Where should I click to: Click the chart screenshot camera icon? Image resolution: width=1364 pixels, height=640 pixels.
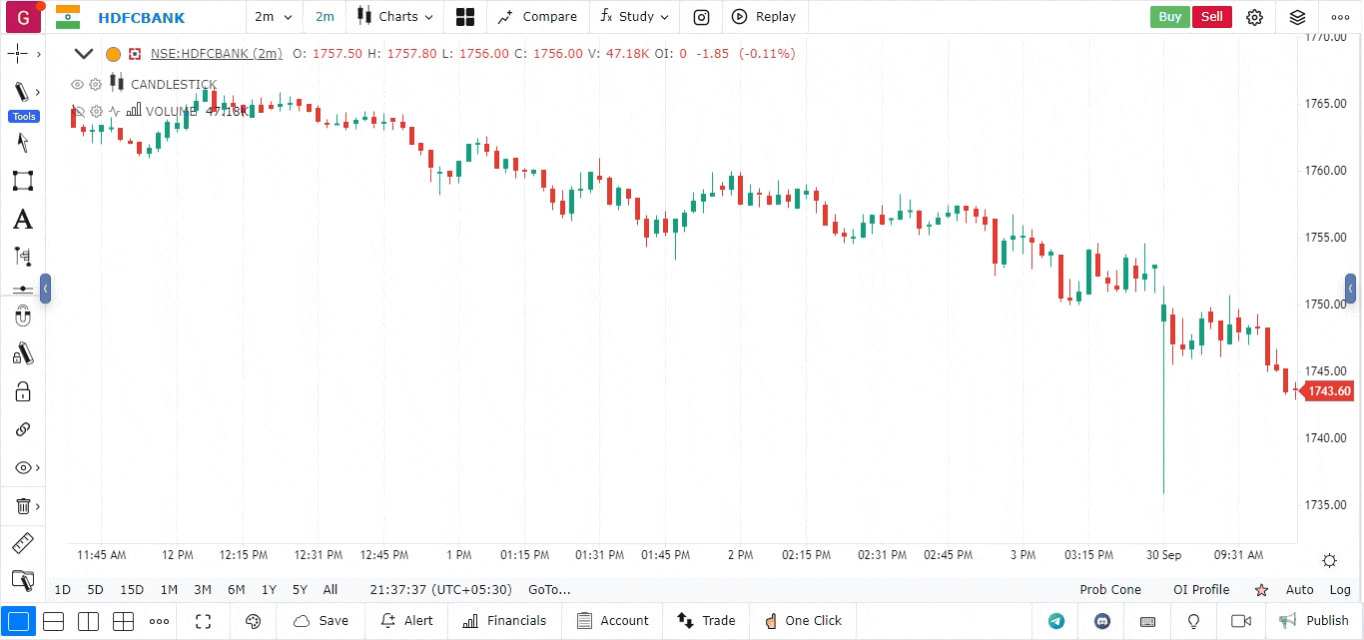tap(702, 17)
